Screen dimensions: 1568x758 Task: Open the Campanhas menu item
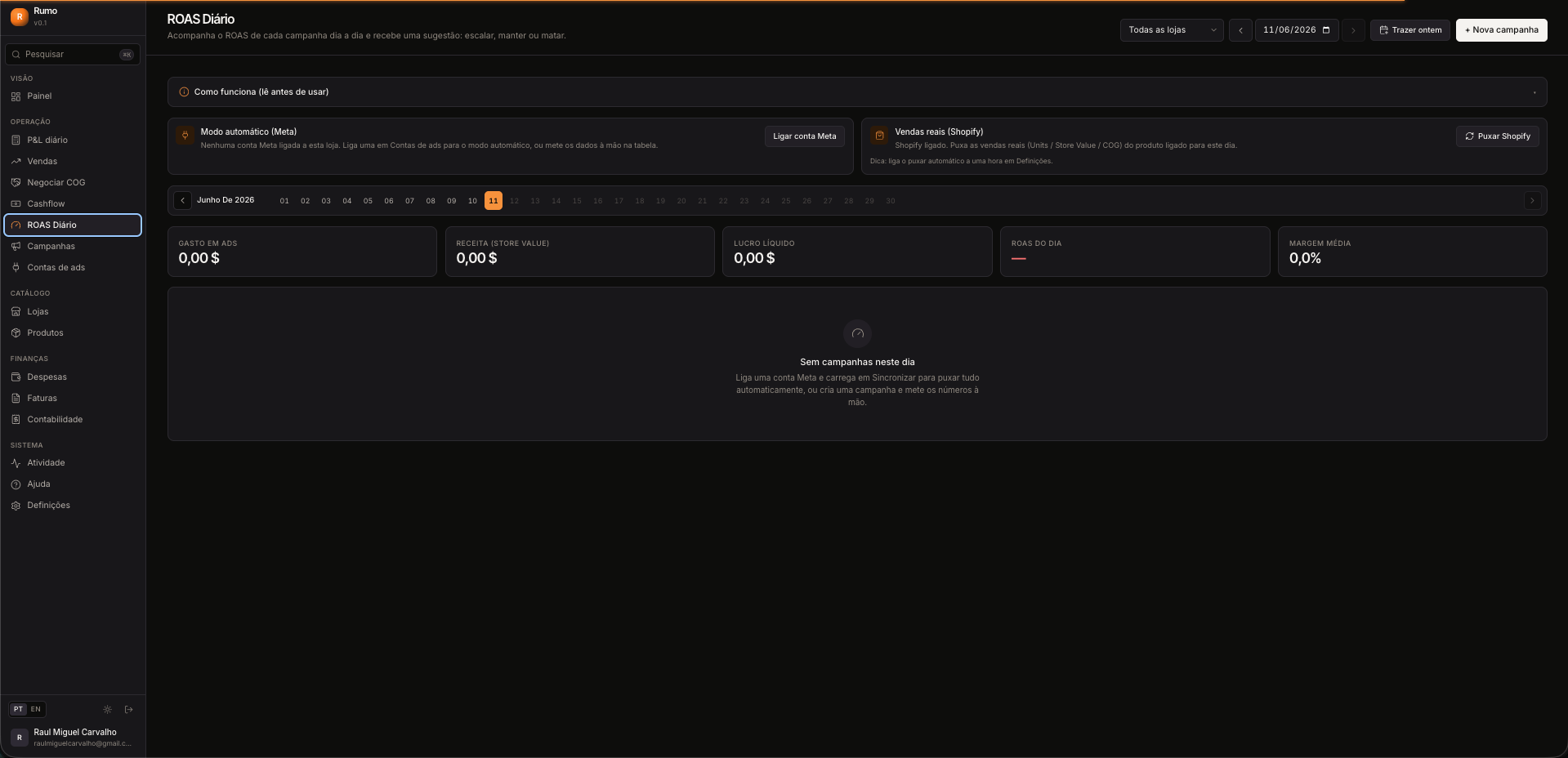click(x=73, y=247)
